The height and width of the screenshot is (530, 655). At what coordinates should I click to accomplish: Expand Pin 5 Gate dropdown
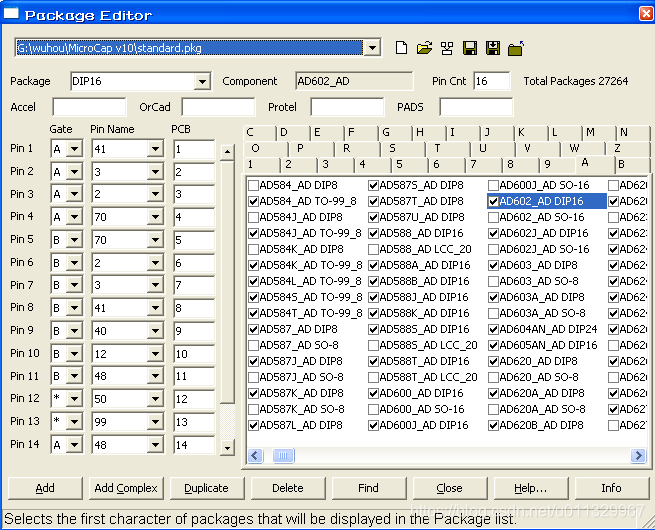coord(74,240)
